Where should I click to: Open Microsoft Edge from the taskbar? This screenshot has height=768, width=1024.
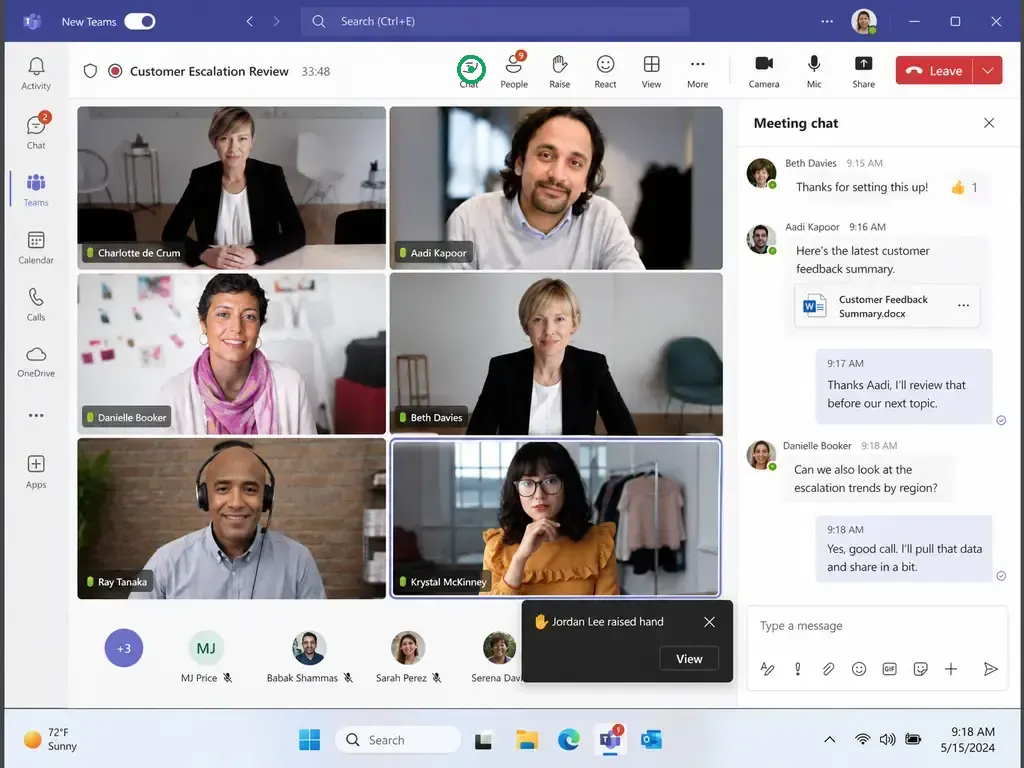[569, 740]
